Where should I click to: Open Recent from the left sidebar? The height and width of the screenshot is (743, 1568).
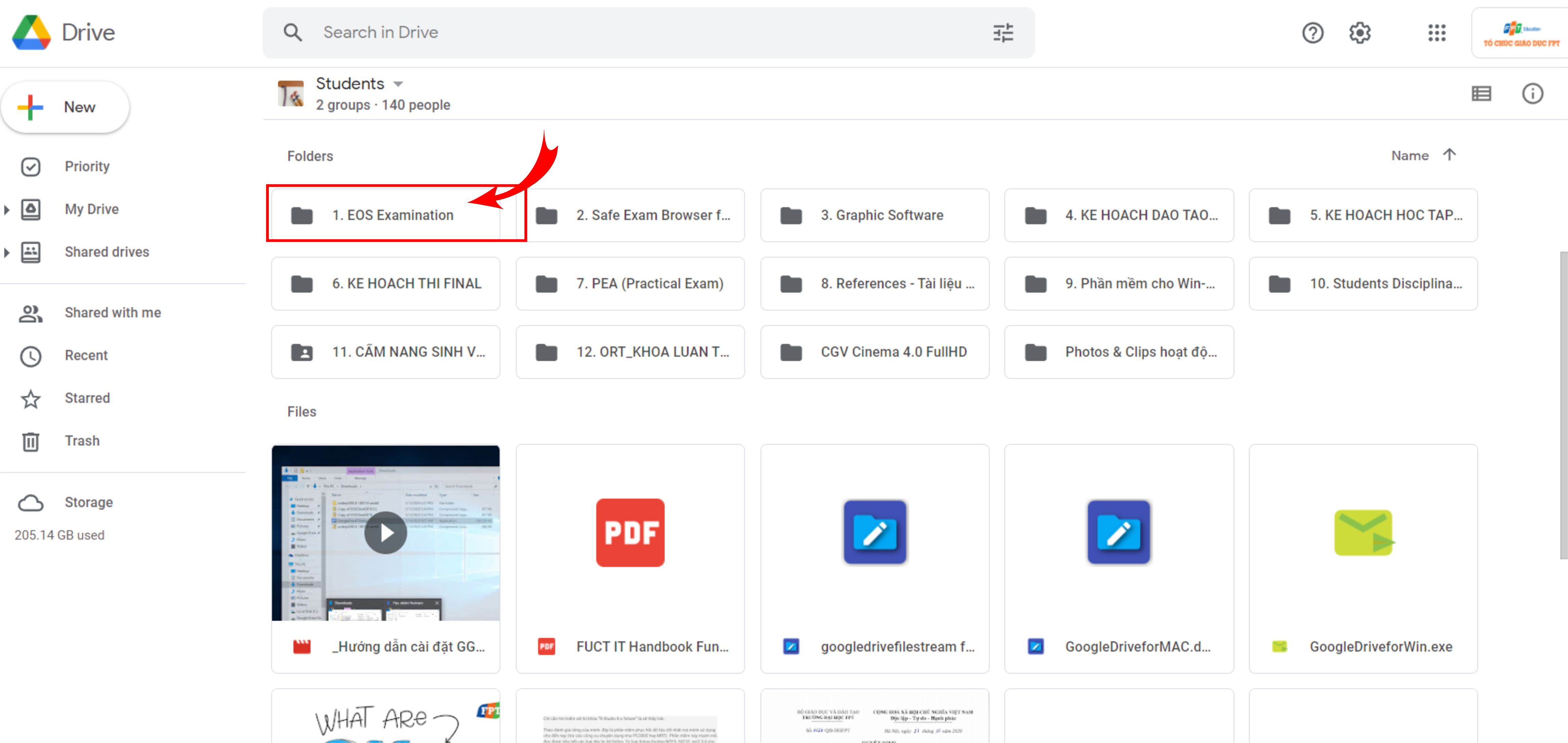point(86,355)
